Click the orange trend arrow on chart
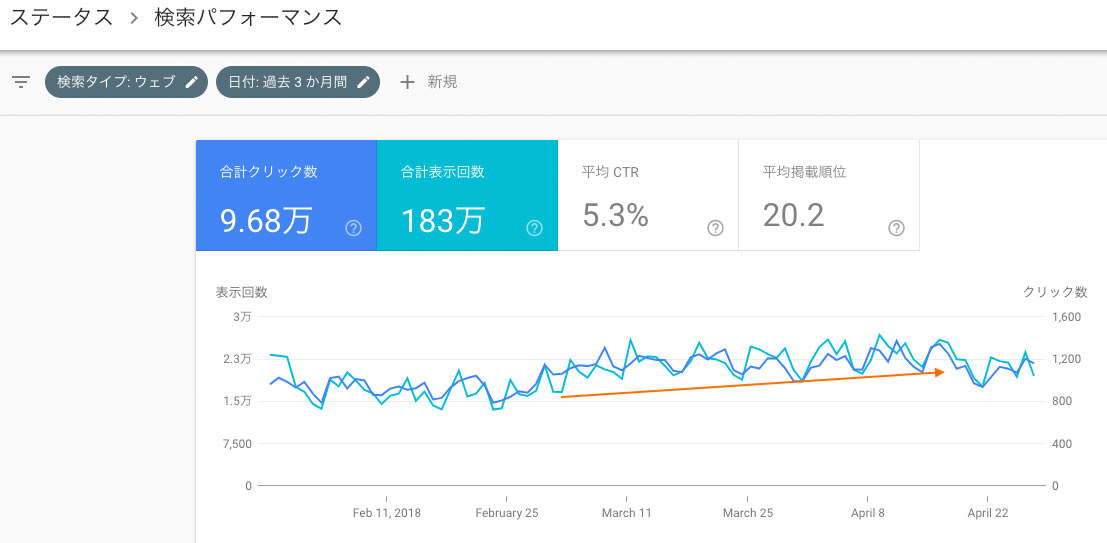Viewport: 1107px width, 543px height. 752,384
